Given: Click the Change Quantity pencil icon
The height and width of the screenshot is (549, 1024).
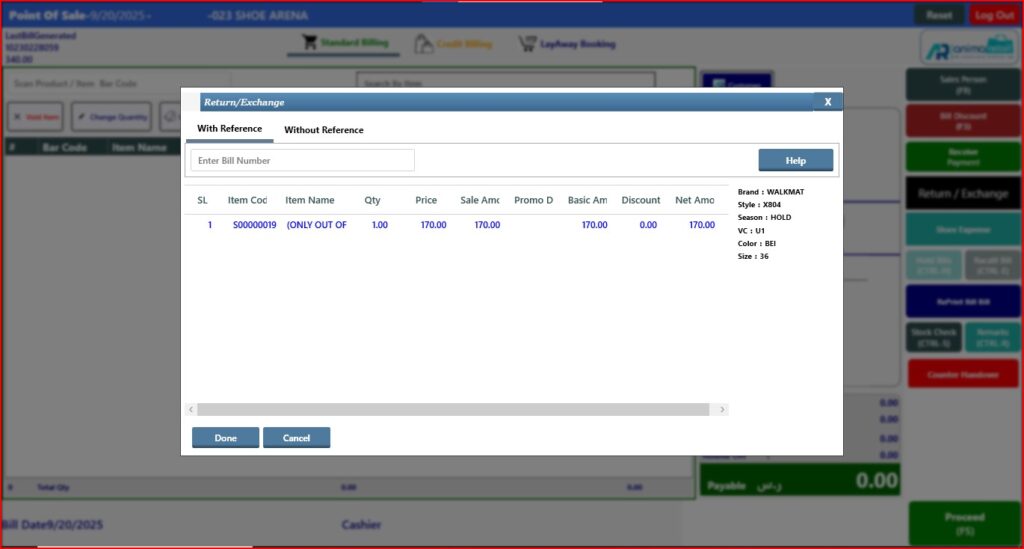Looking at the screenshot, I should [82, 117].
